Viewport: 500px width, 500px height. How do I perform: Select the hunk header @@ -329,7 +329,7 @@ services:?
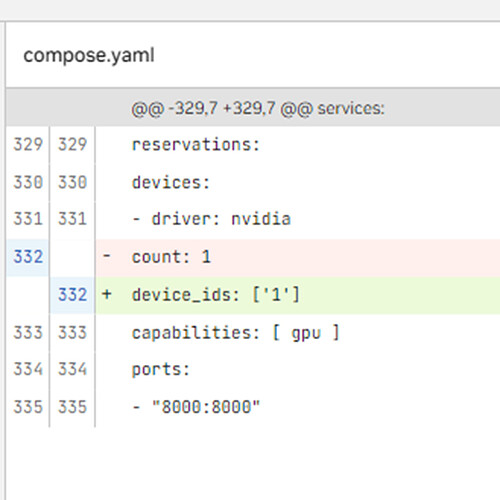click(x=258, y=109)
